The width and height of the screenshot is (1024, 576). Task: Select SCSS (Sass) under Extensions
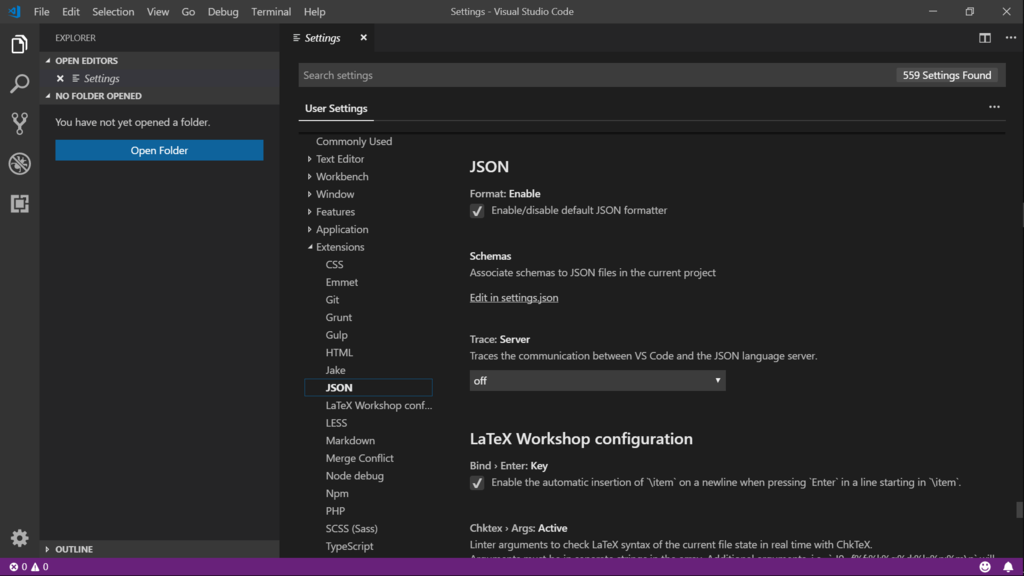pos(351,529)
